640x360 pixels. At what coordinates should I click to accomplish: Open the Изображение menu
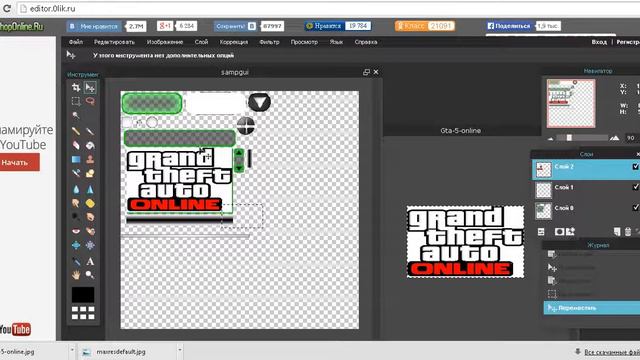(165, 42)
